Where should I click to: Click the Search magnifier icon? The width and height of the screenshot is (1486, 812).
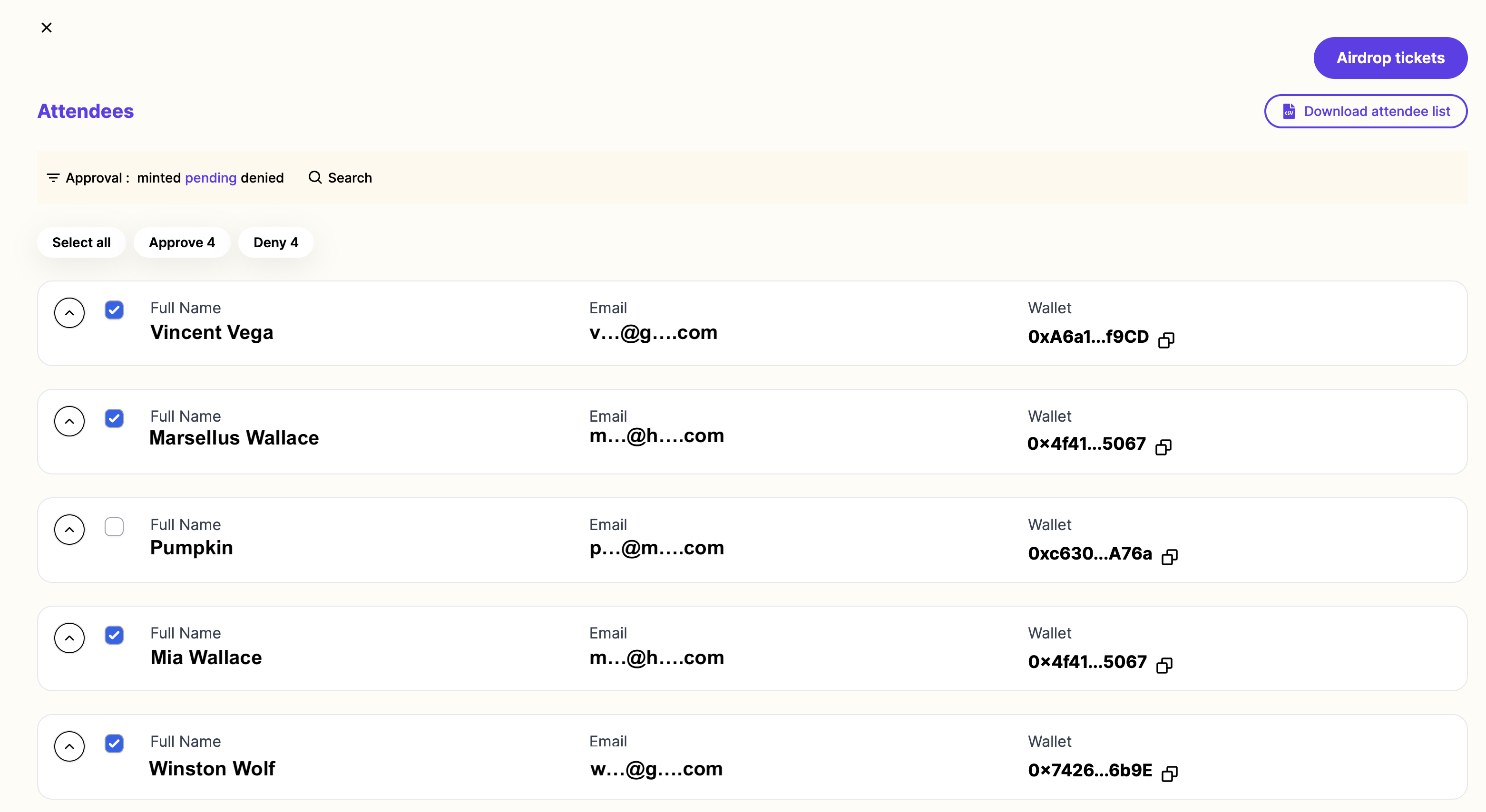click(x=314, y=178)
